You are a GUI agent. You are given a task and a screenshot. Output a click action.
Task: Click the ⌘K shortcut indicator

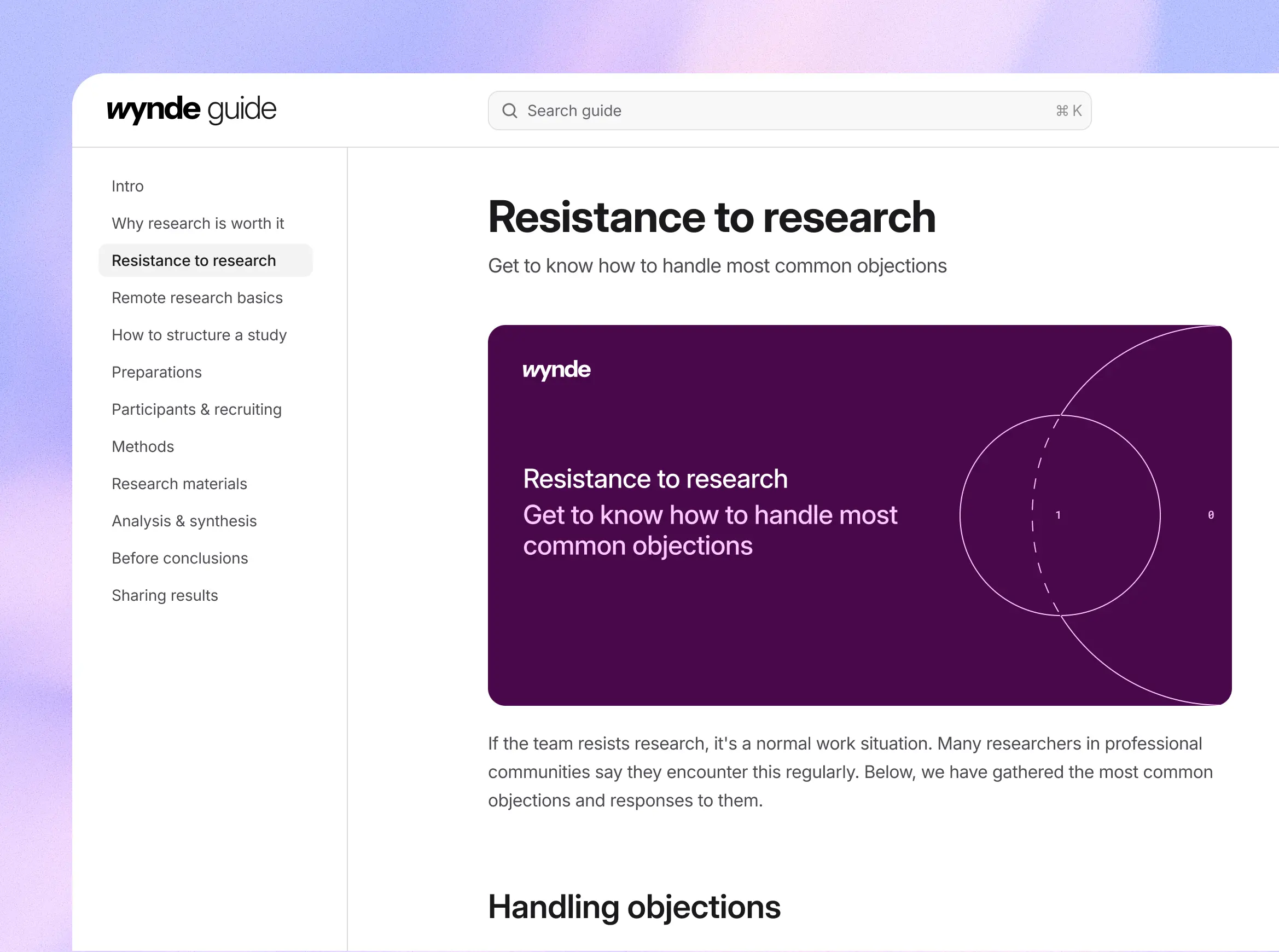click(x=1069, y=110)
